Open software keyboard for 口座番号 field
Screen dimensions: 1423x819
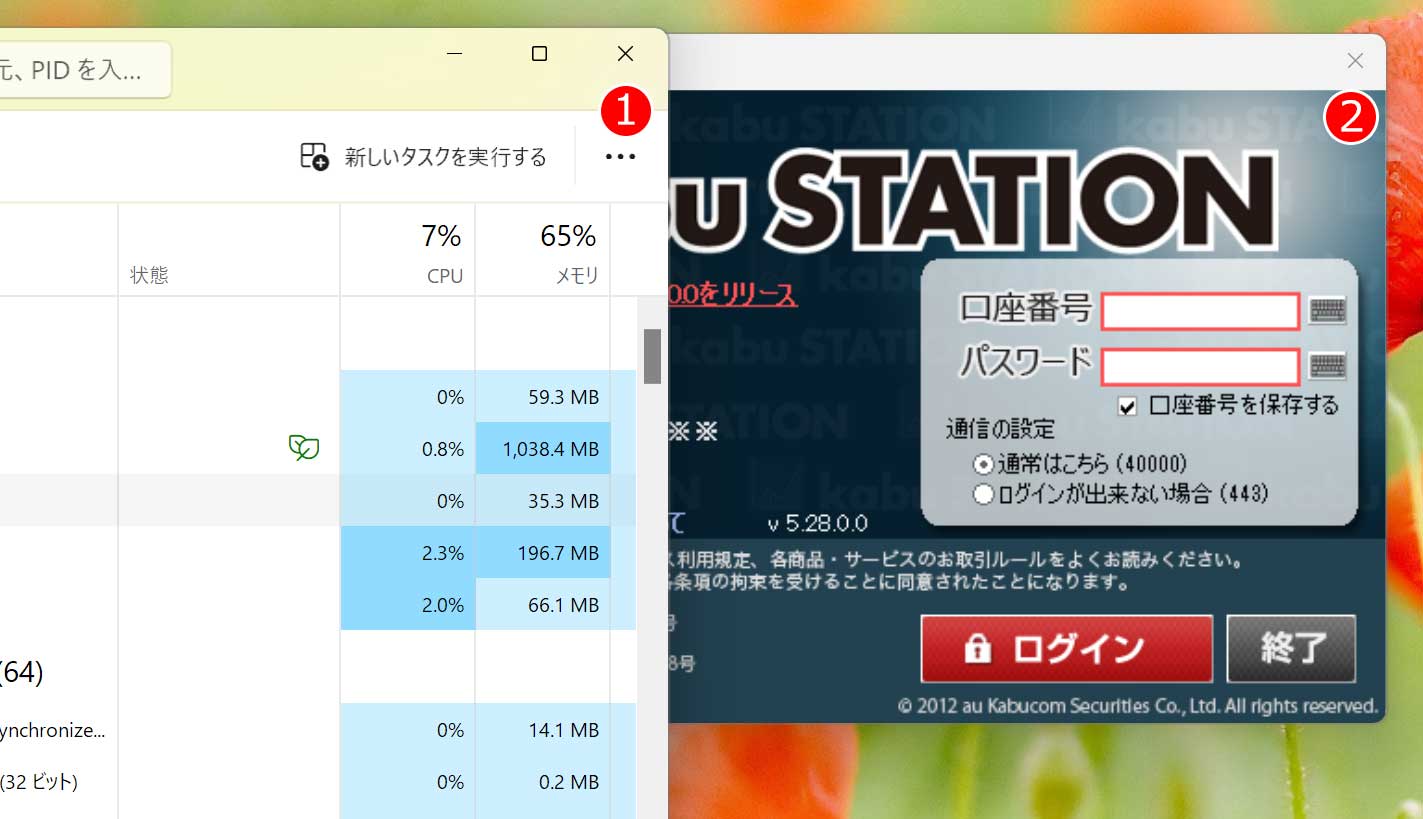1328,311
